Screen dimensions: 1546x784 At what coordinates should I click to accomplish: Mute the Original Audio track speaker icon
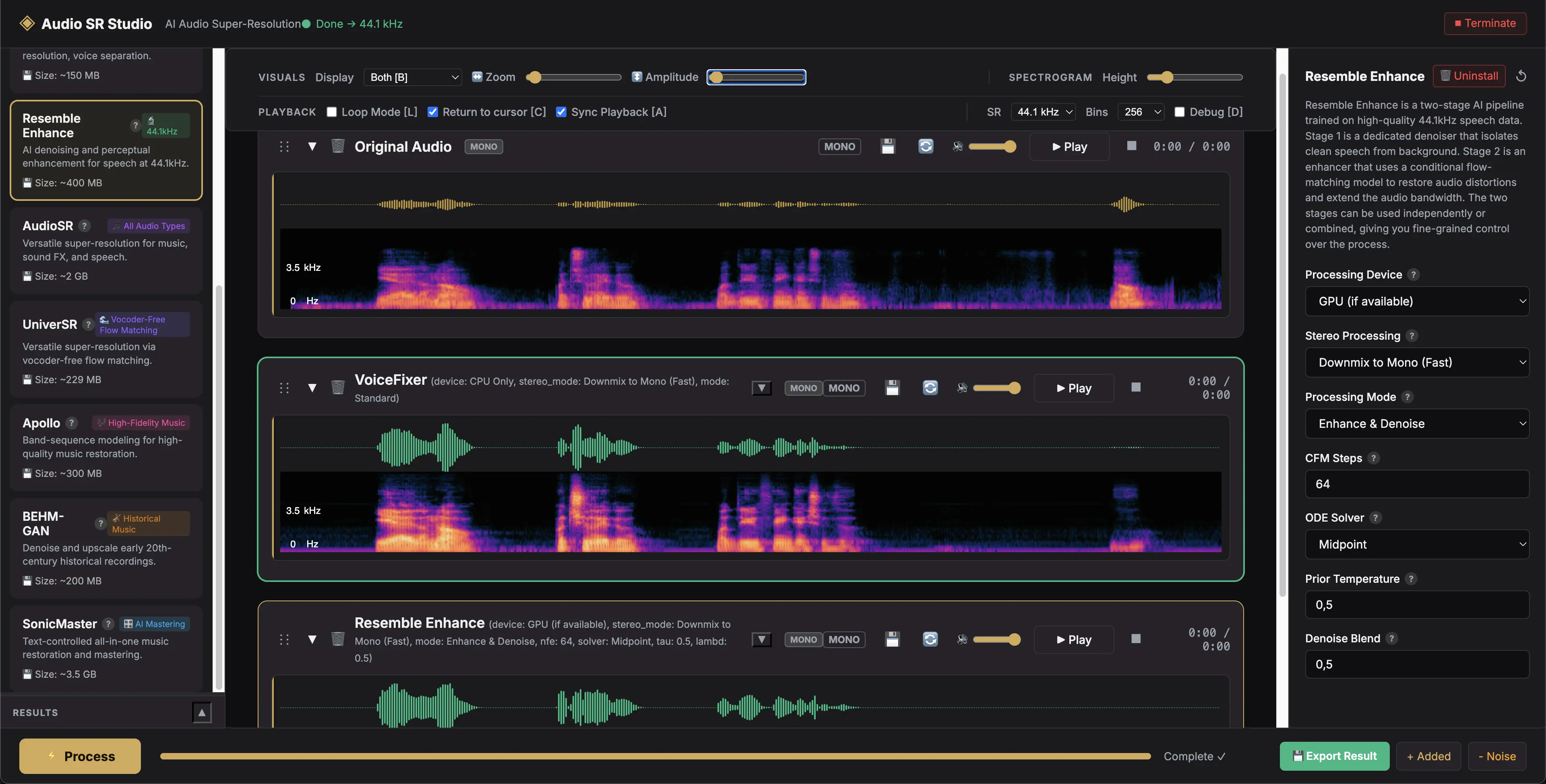coord(958,146)
